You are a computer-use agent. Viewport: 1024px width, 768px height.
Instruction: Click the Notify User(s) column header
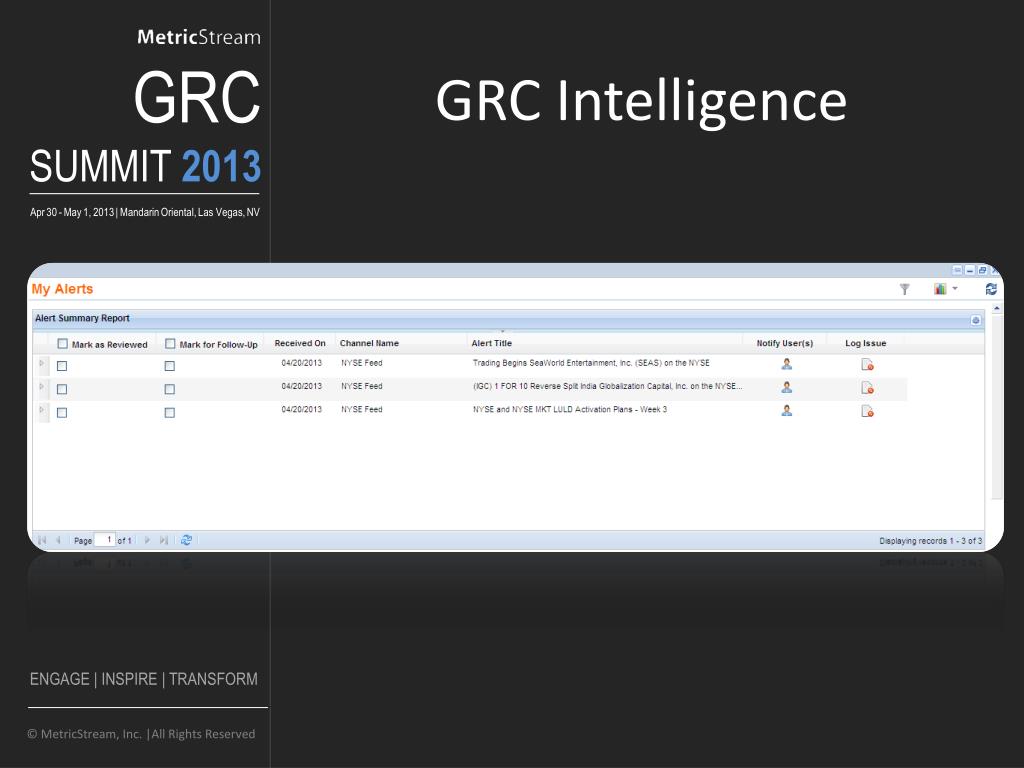(784, 343)
